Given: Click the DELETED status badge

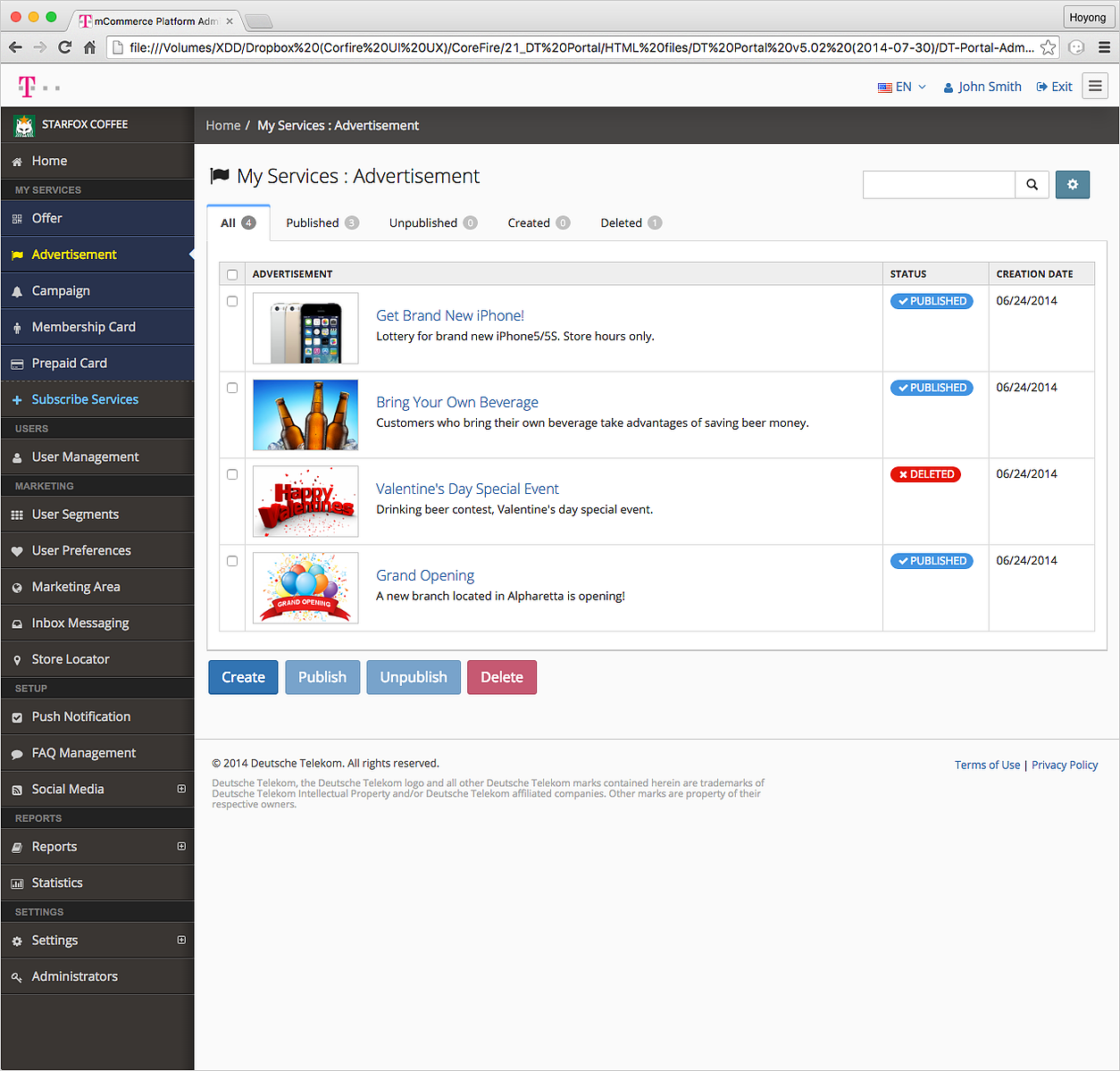Looking at the screenshot, I should (x=925, y=474).
